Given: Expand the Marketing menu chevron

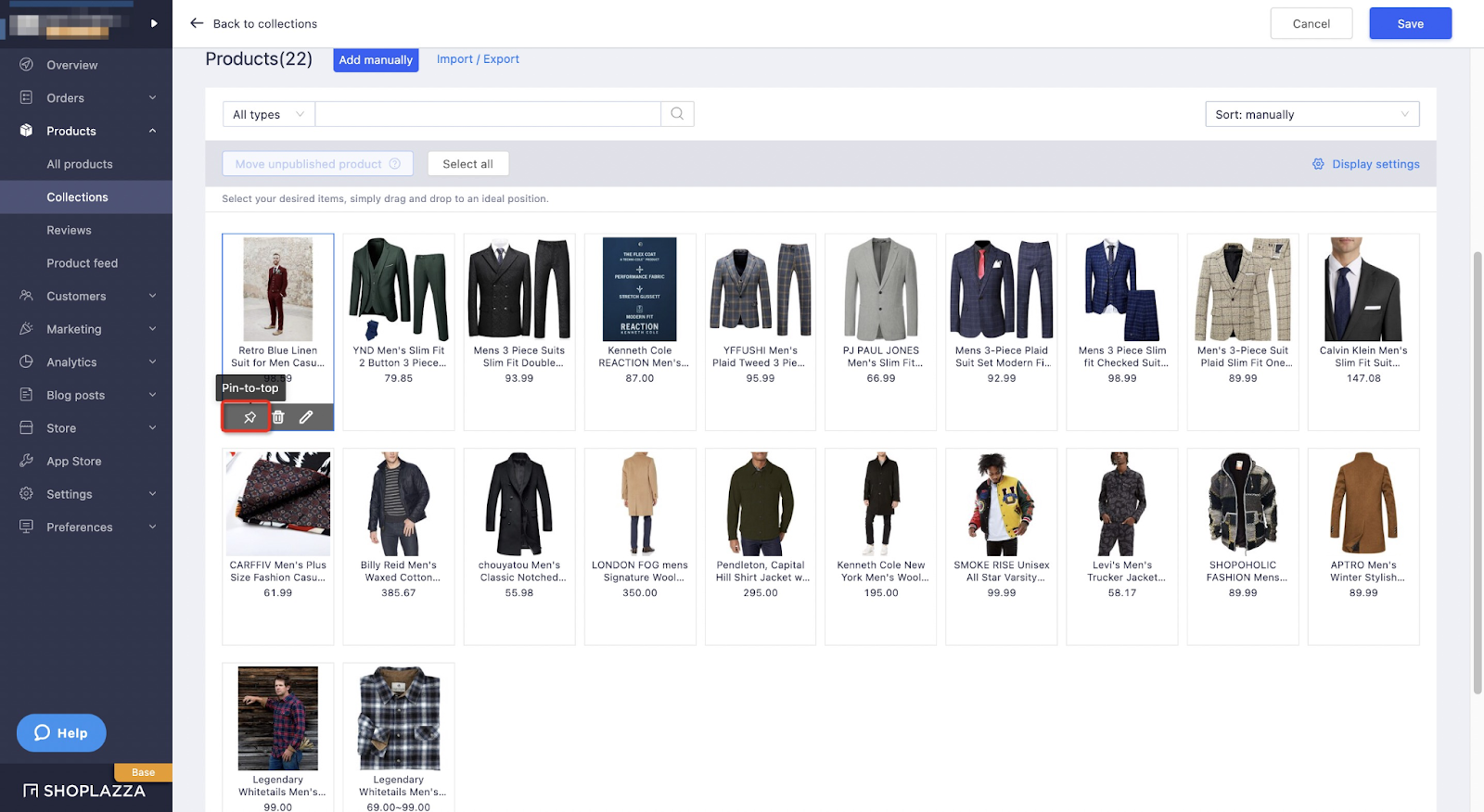Looking at the screenshot, I should click(152, 329).
